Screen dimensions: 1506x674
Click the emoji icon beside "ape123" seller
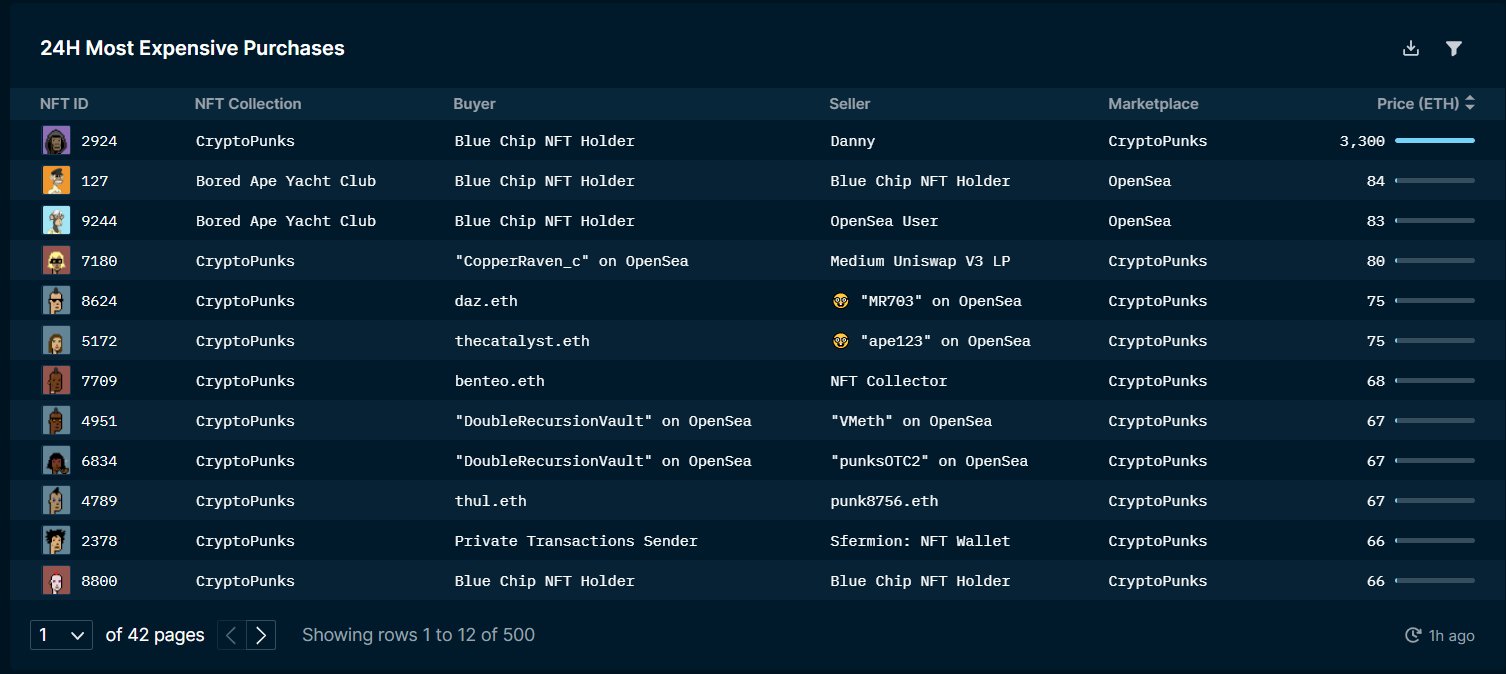pos(840,341)
